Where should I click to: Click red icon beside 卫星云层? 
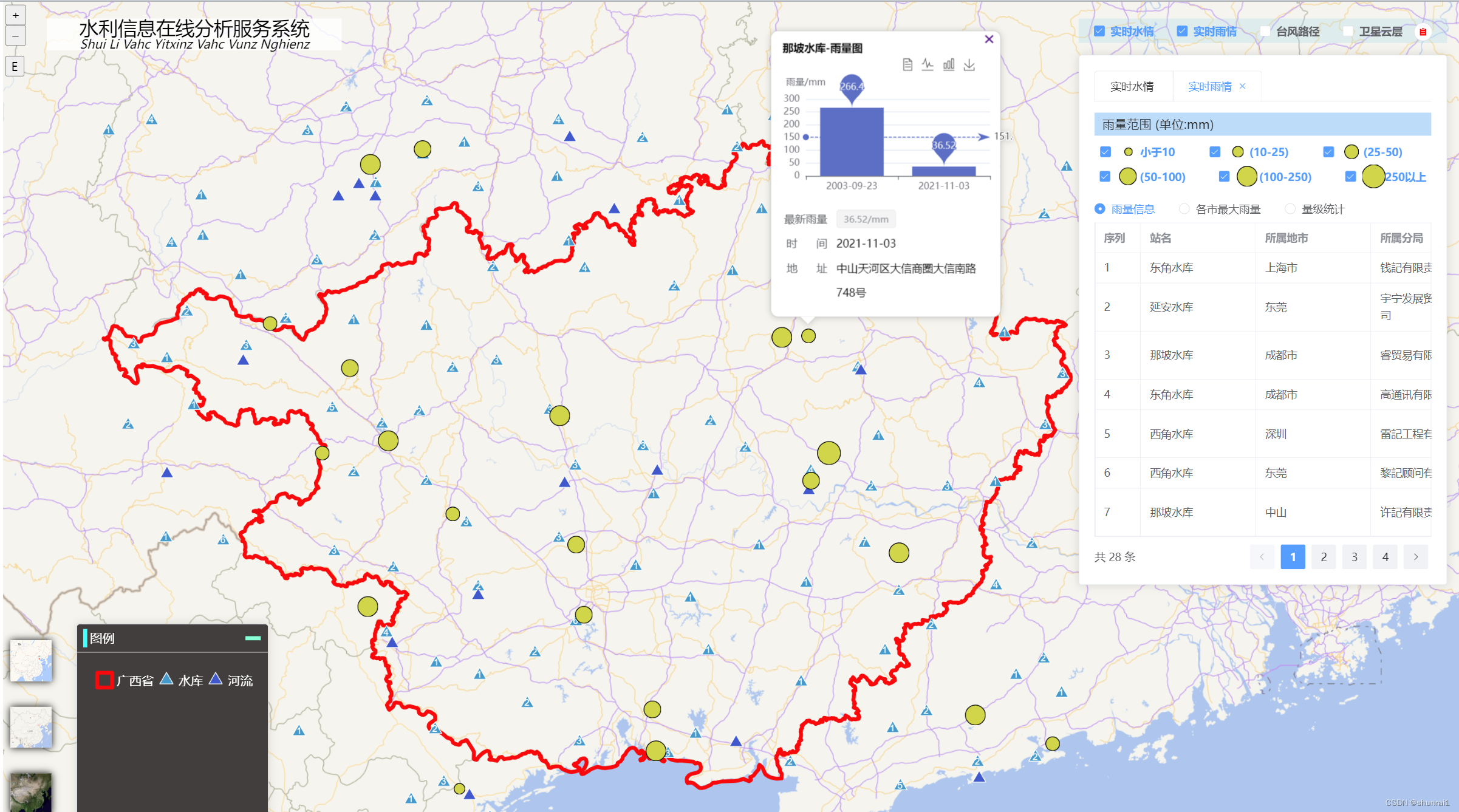(x=1423, y=32)
